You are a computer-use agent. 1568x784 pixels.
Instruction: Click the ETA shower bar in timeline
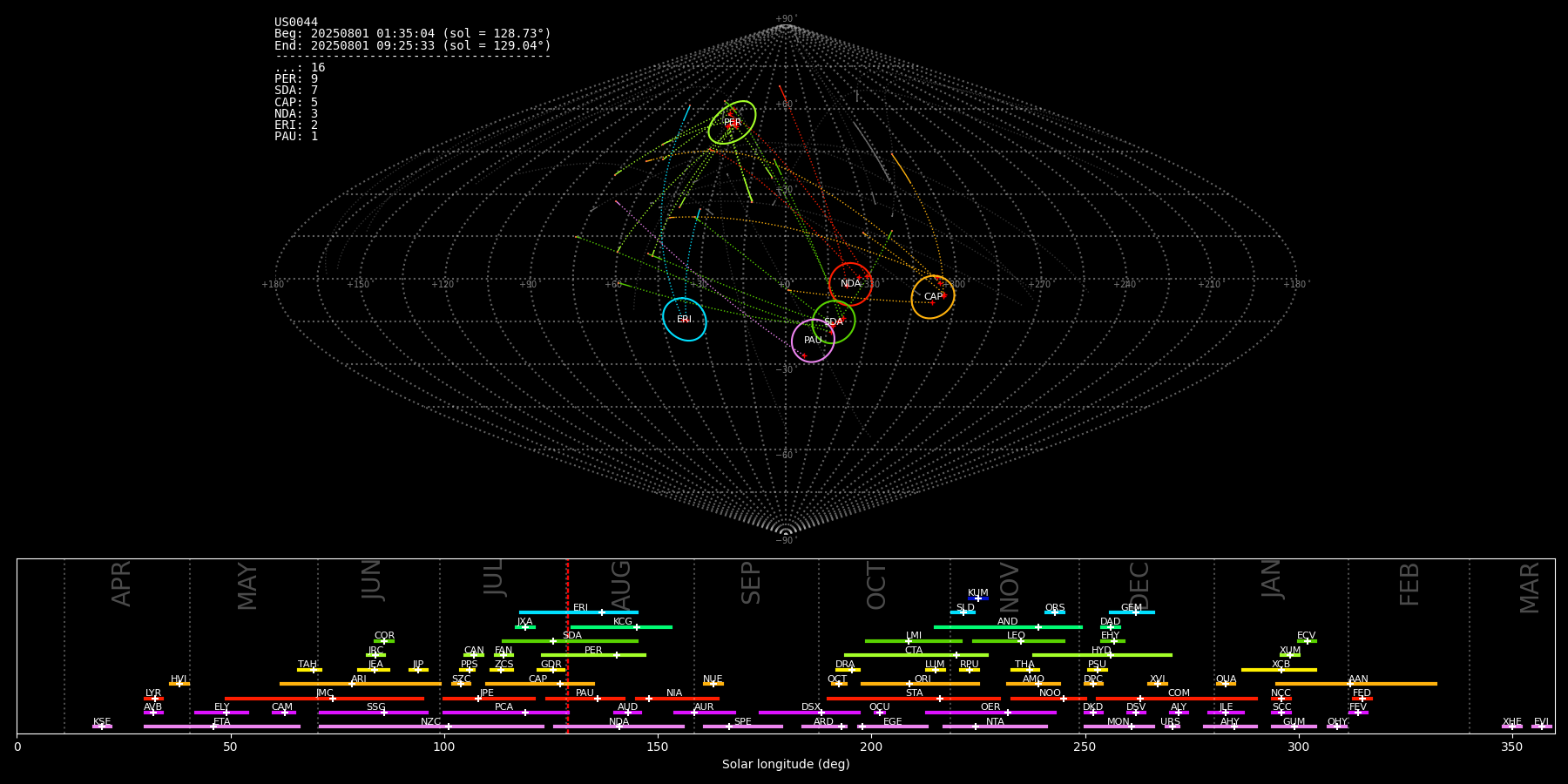coord(222,727)
